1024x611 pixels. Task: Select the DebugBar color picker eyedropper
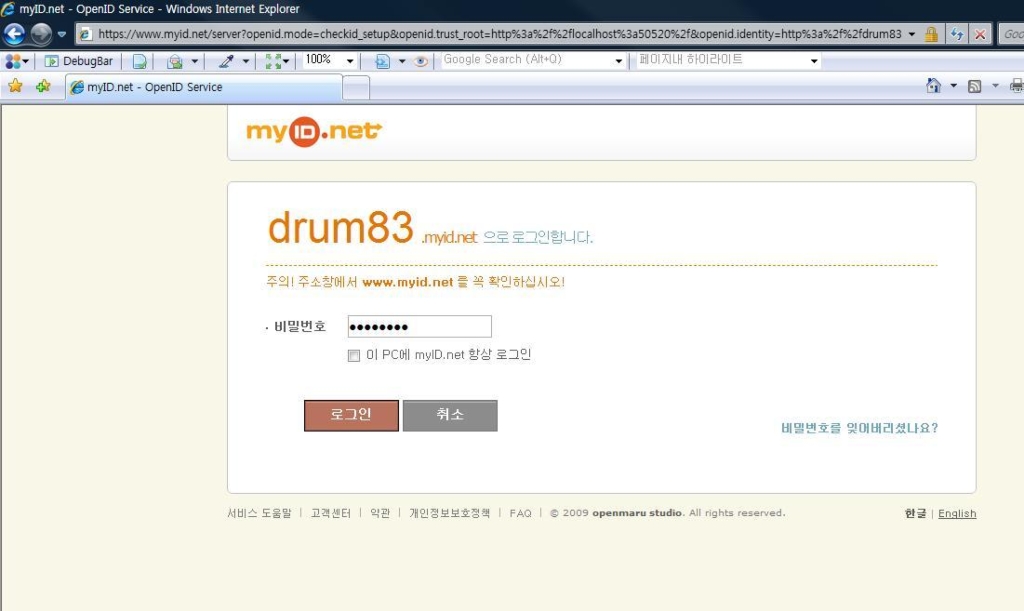click(x=226, y=61)
